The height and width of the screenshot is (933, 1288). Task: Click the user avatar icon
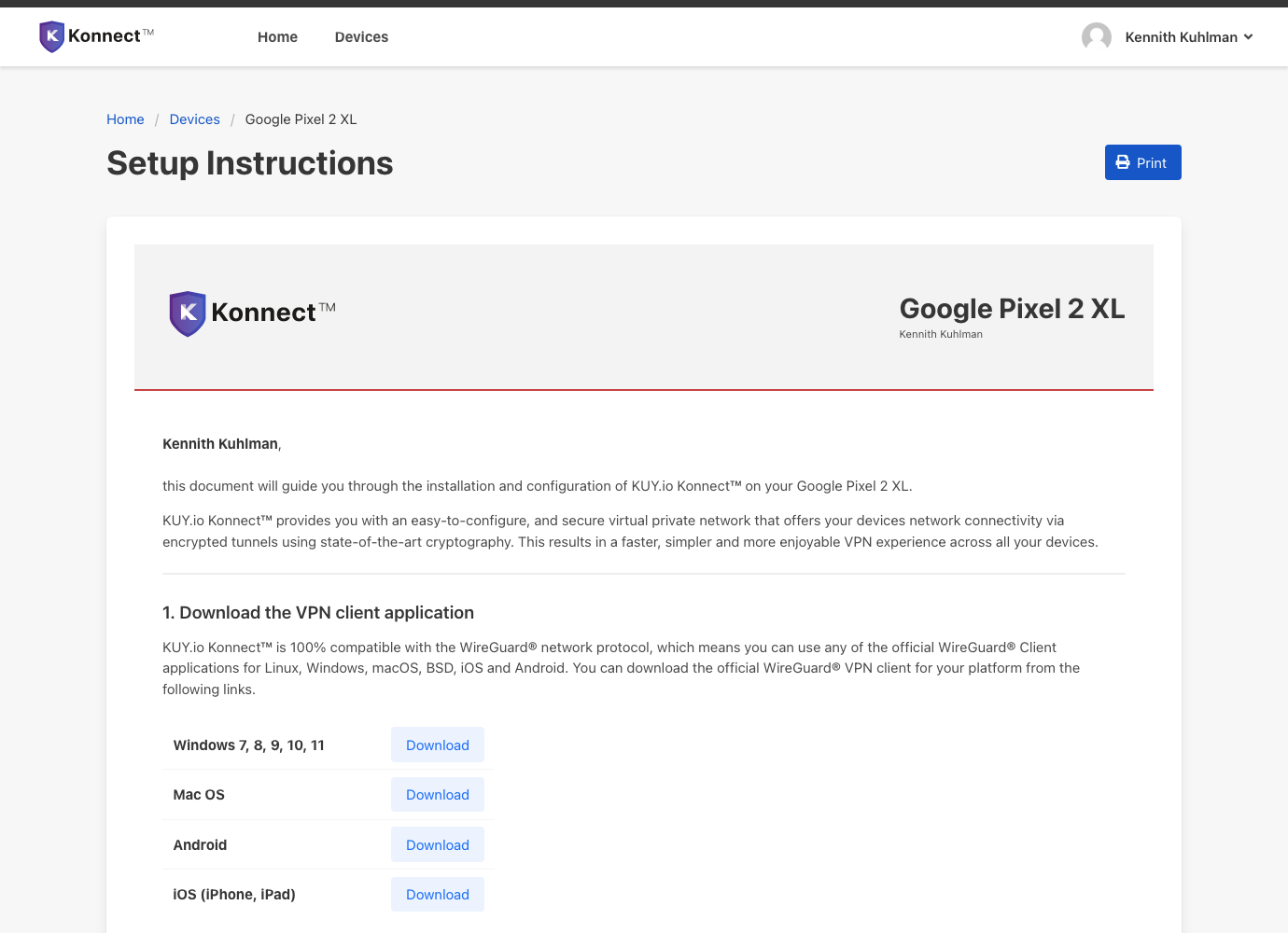tap(1097, 37)
